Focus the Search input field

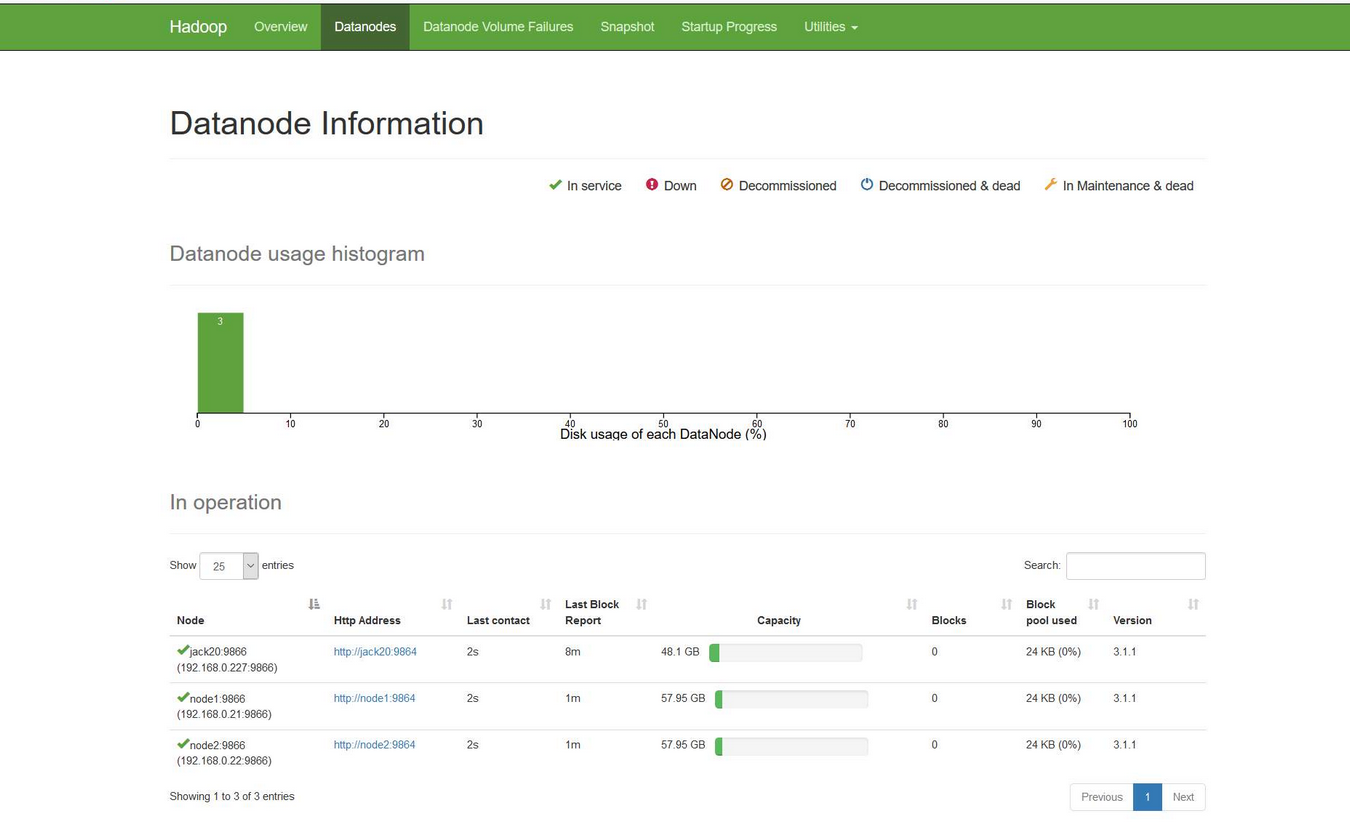[1135, 566]
